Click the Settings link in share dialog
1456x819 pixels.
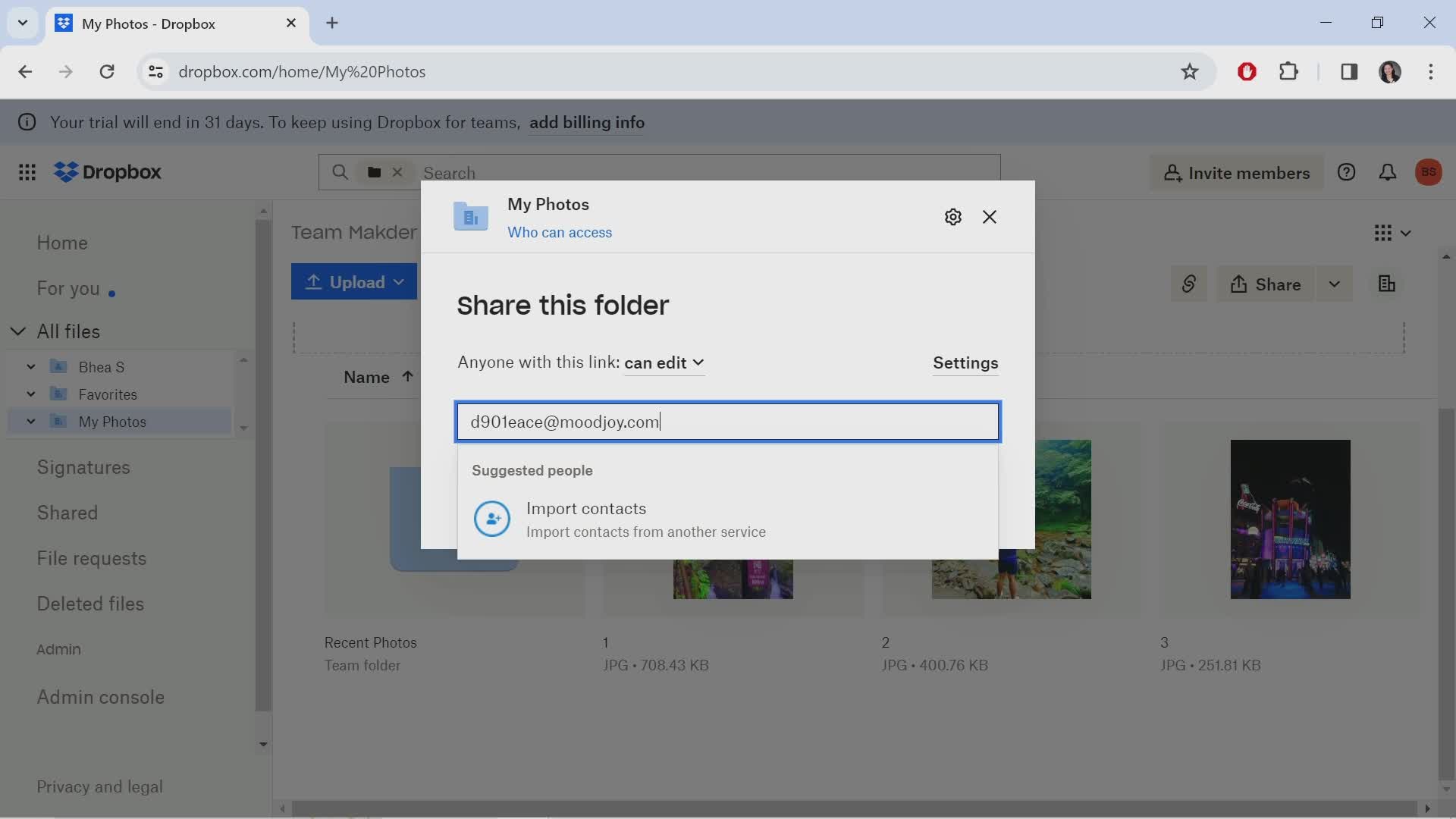965,362
